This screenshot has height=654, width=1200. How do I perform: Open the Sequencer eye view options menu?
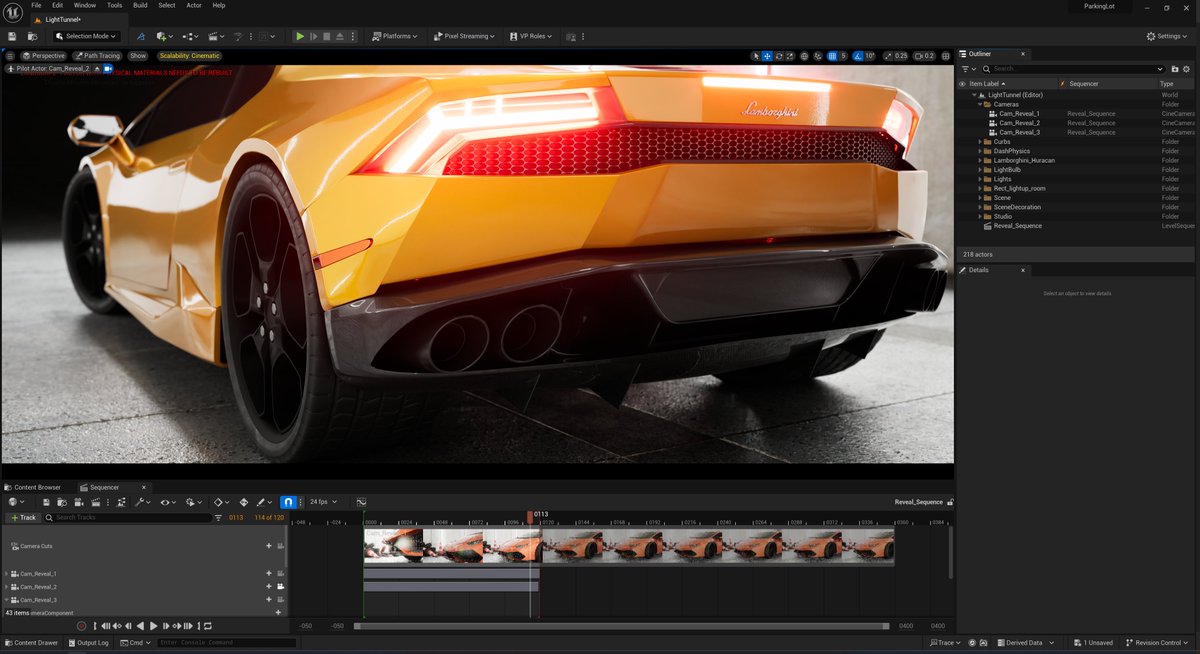pyautogui.click(x=168, y=502)
